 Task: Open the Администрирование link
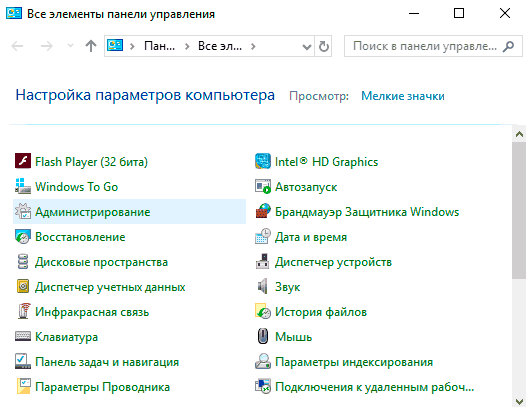tap(93, 212)
